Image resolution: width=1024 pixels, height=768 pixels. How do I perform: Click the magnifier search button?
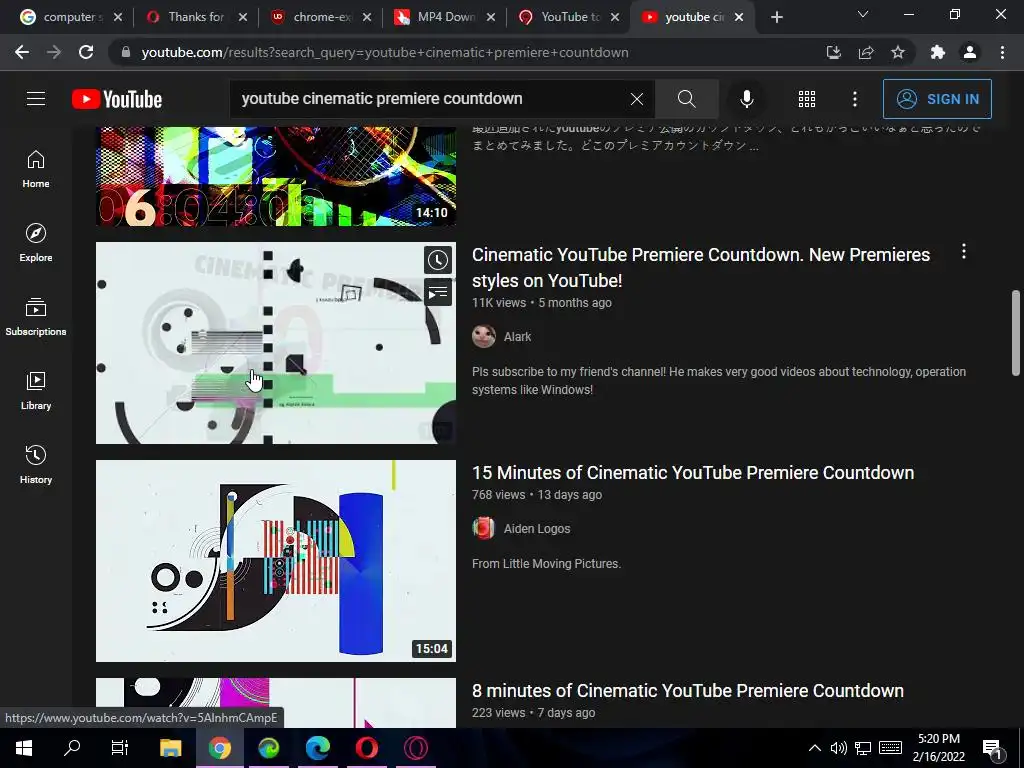(686, 99)
